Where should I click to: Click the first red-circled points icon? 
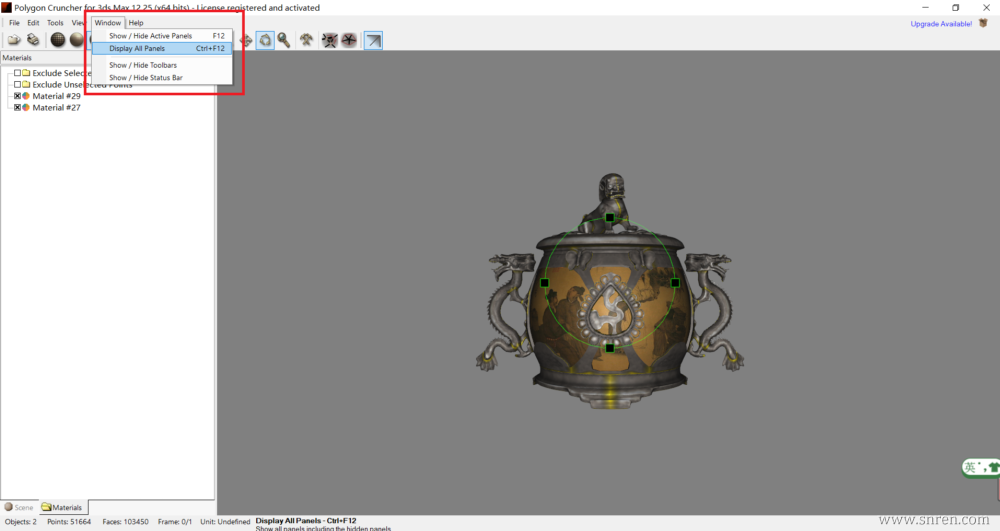(330, 41)
